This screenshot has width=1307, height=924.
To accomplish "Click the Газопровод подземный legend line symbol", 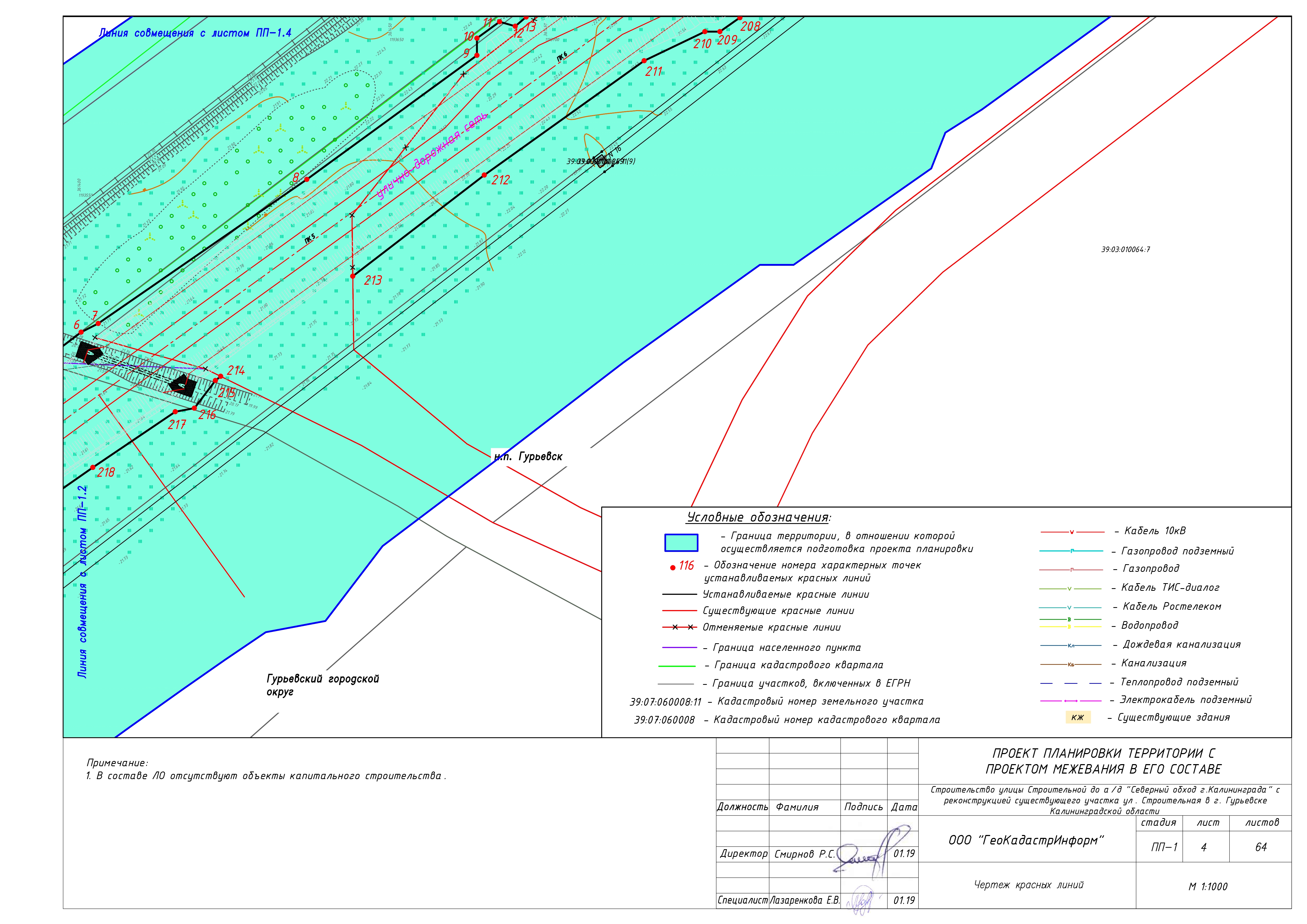I will pyautogui.click(x=1071, y=551).
